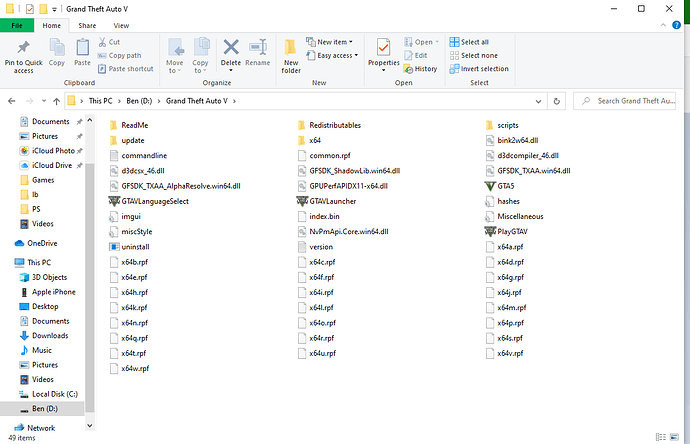This screenshot has height=444, width=690.
Task: Select the commandline file
Action: 138,156
